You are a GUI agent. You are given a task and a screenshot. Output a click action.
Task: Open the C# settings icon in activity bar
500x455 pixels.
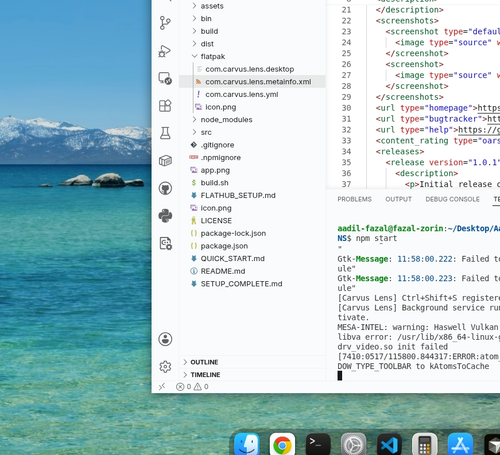[x=165, y=243]
